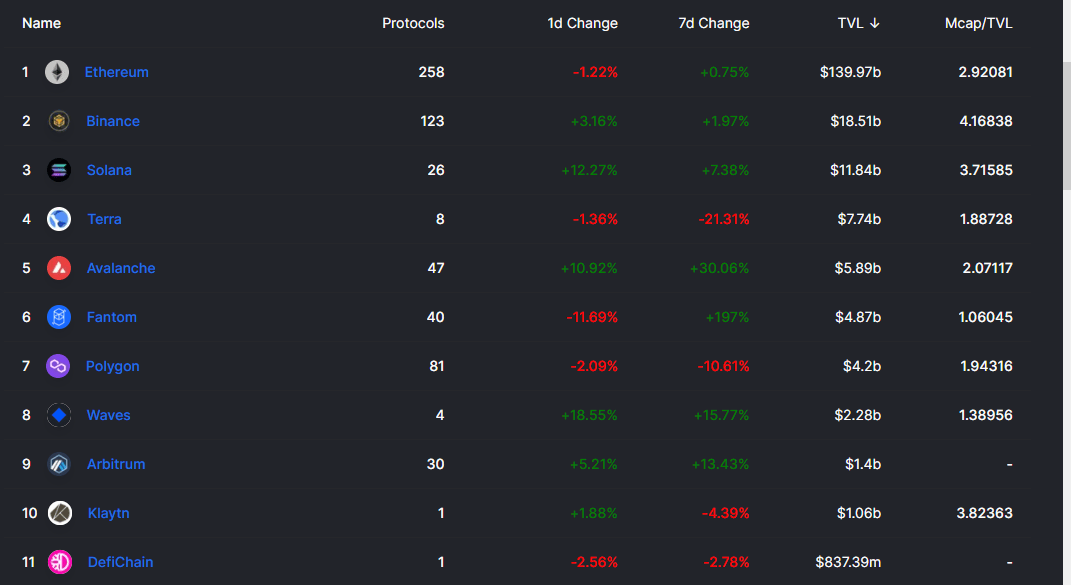Click the Arbitrum chain logo icon

[59, 464]
